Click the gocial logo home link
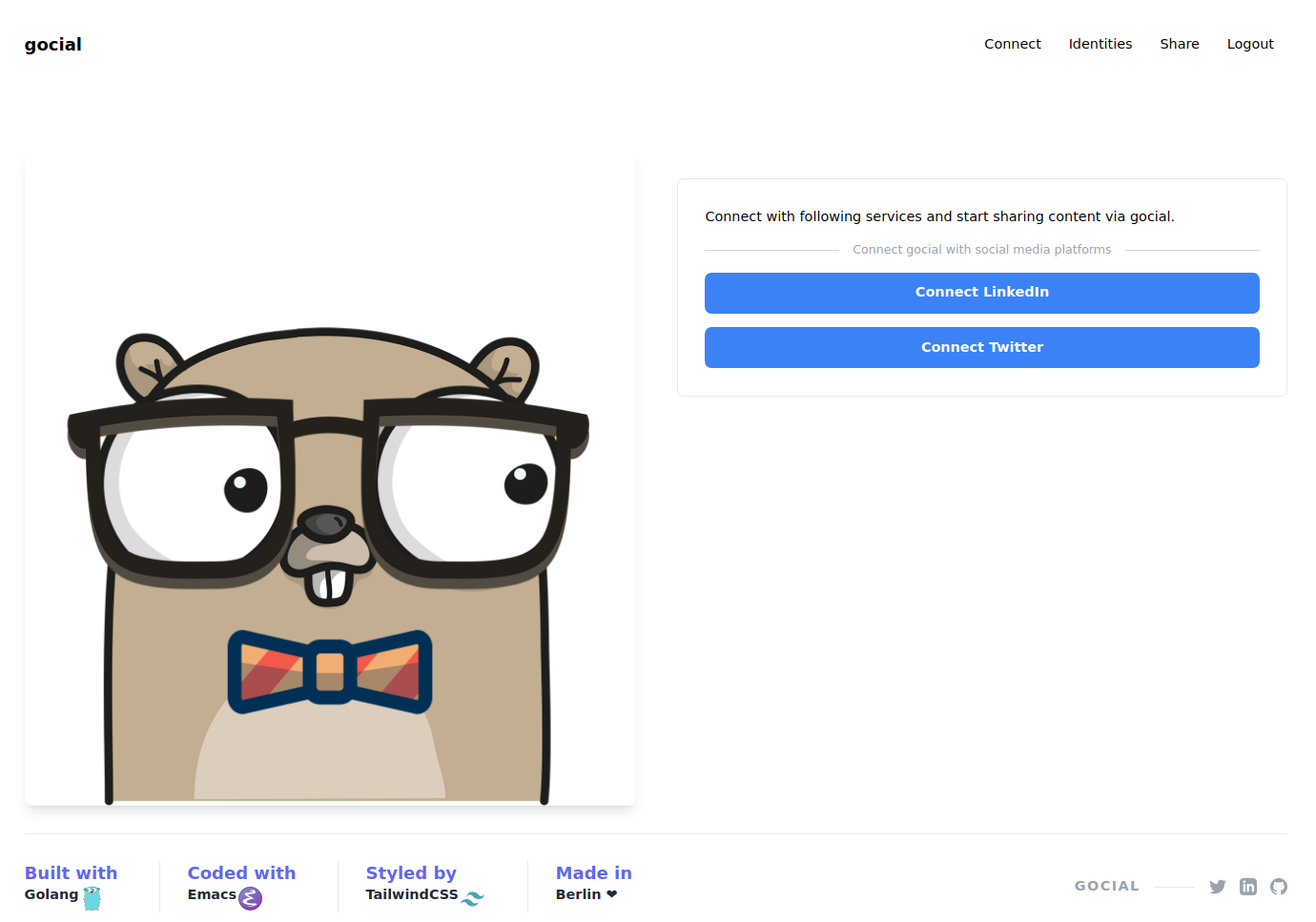This screenshot has height=922, width=1316. [x=53, y=45]
